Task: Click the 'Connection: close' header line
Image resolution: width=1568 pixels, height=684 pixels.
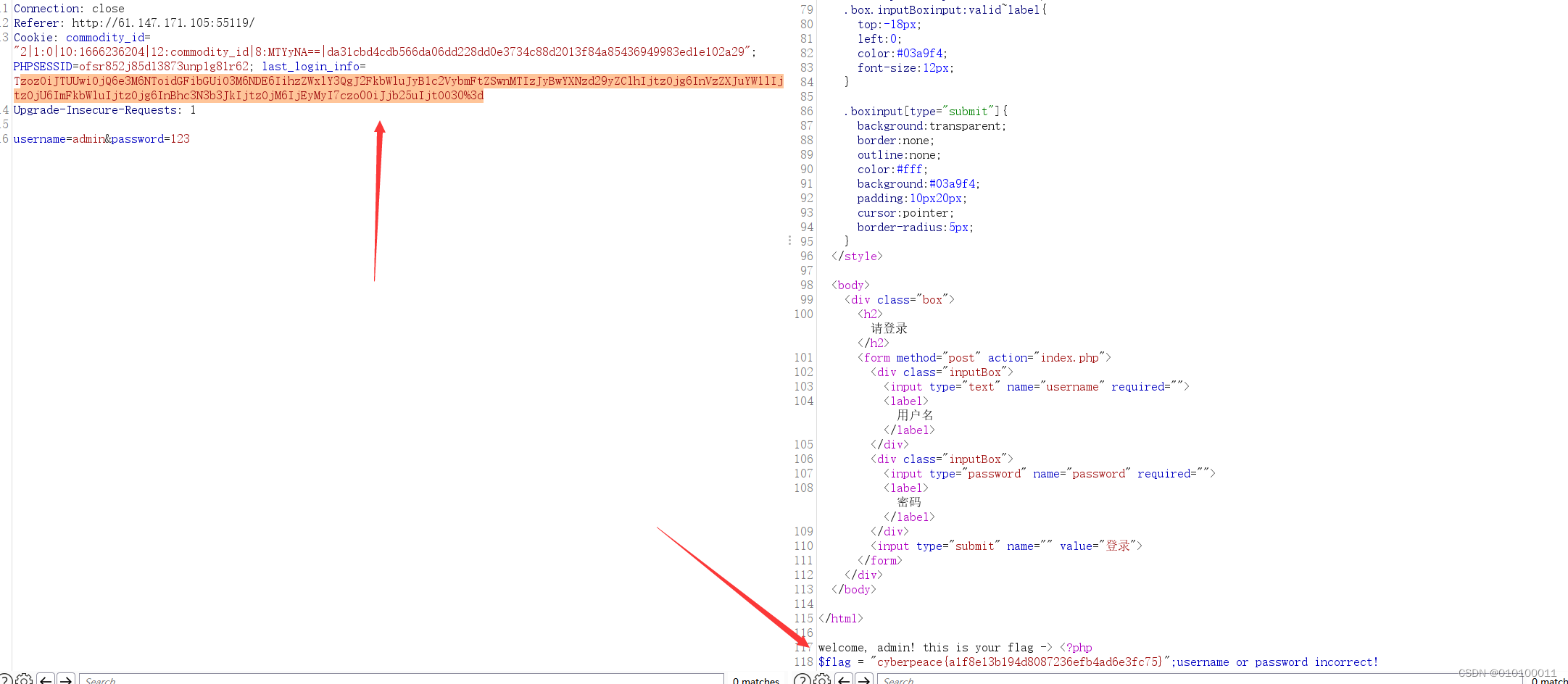Action: coord(69,9)
